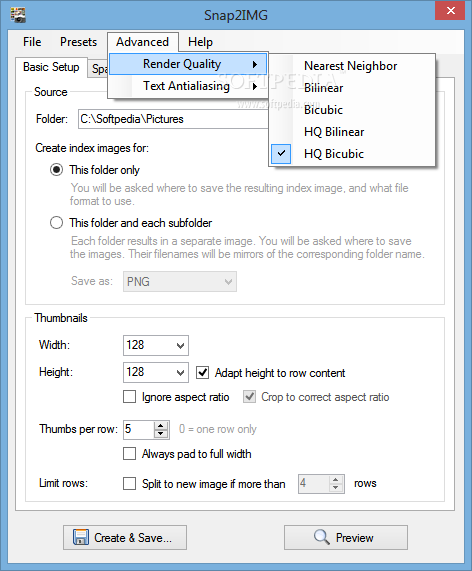Click the Preview button

(346, 537)
